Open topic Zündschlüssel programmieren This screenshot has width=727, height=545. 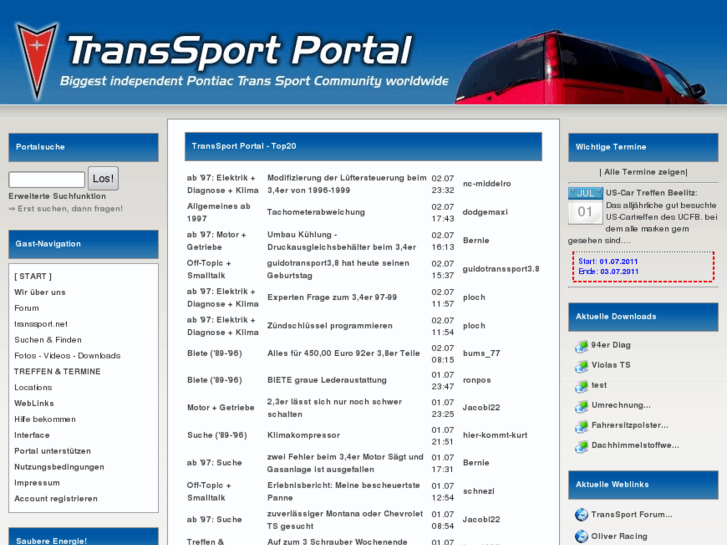click(330, 326)
